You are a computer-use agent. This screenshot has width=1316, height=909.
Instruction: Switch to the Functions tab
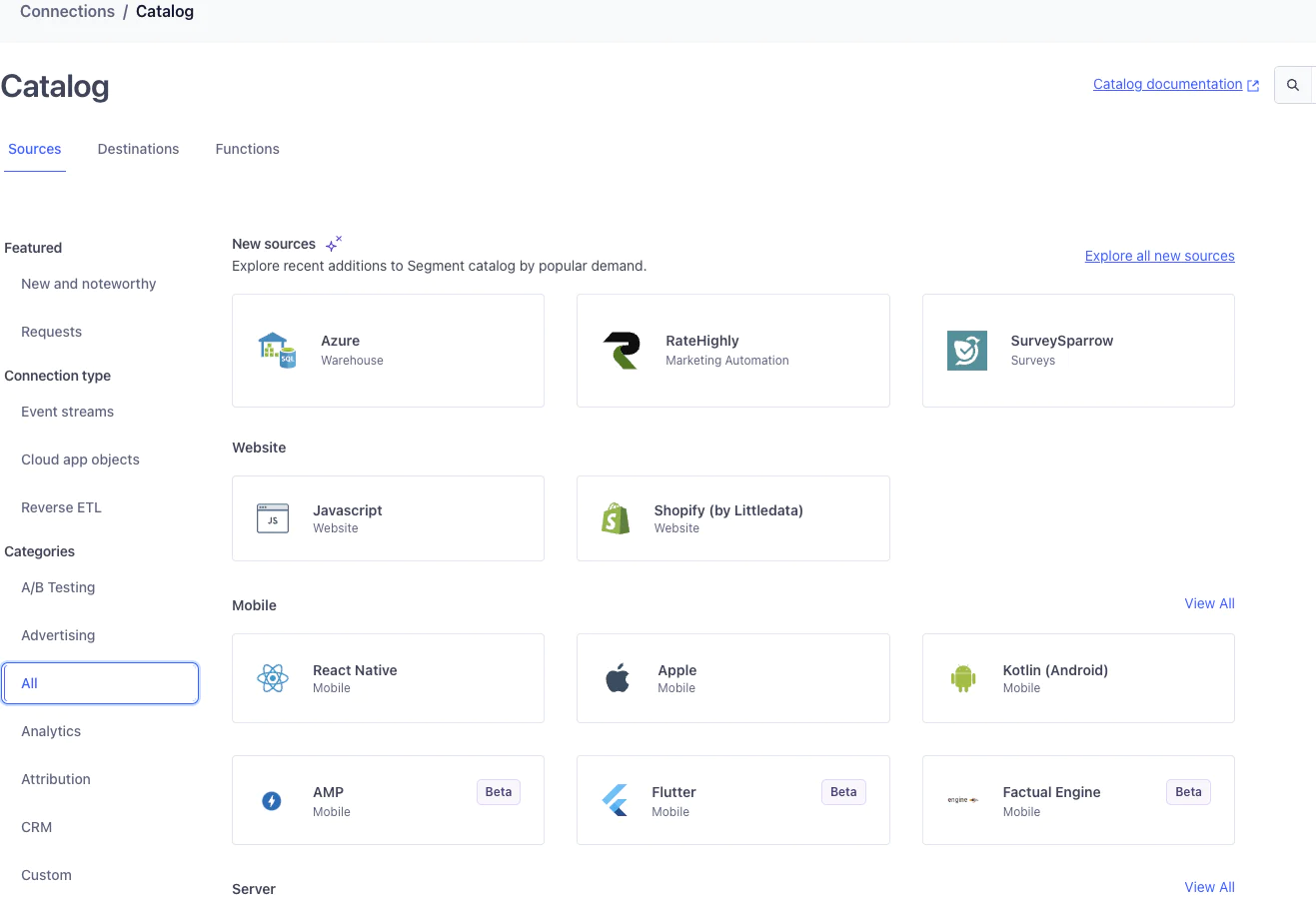pyautogui.click(x=247, y=149)
